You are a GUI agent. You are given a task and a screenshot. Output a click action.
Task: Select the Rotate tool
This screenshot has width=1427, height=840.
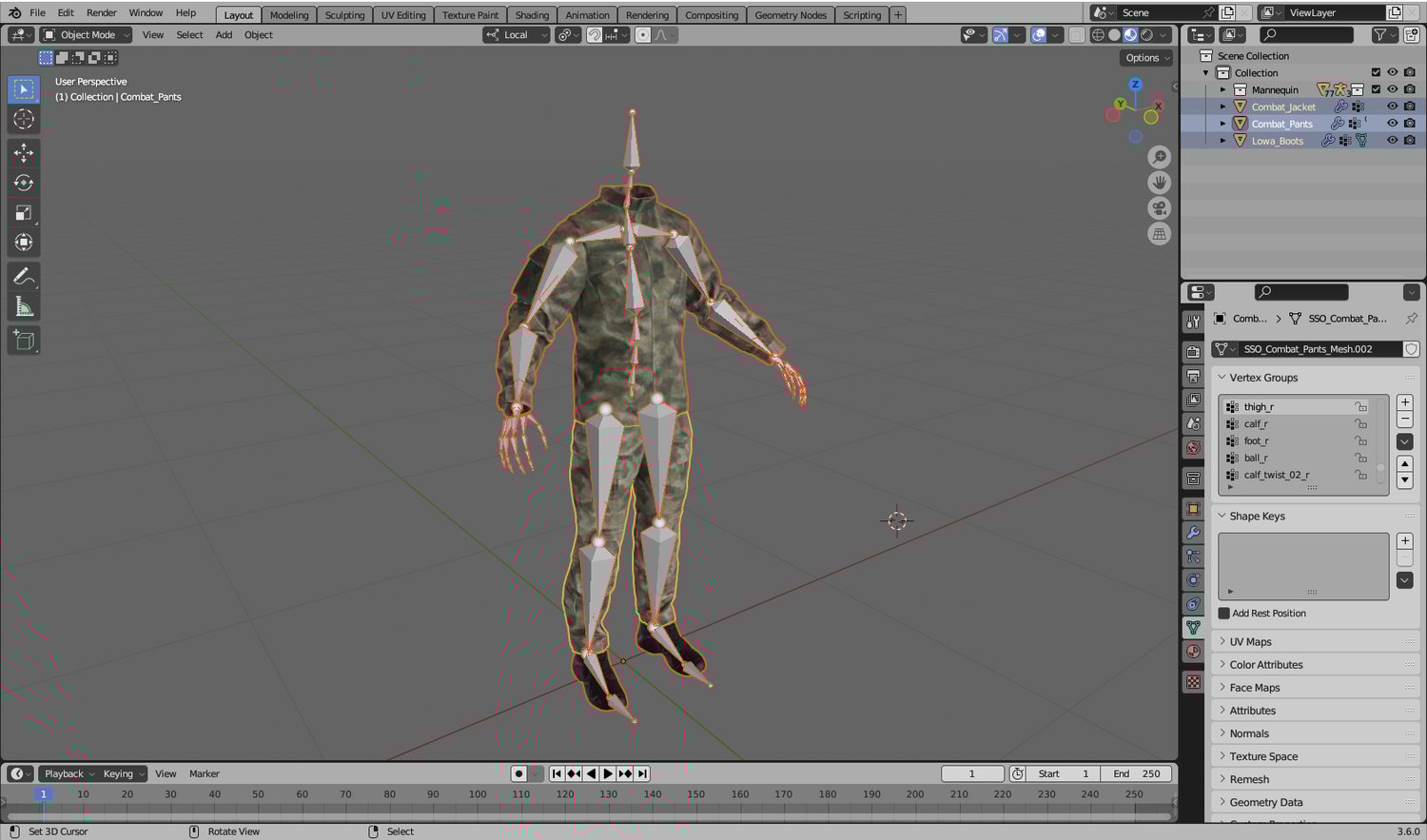[x=24, y=183]
